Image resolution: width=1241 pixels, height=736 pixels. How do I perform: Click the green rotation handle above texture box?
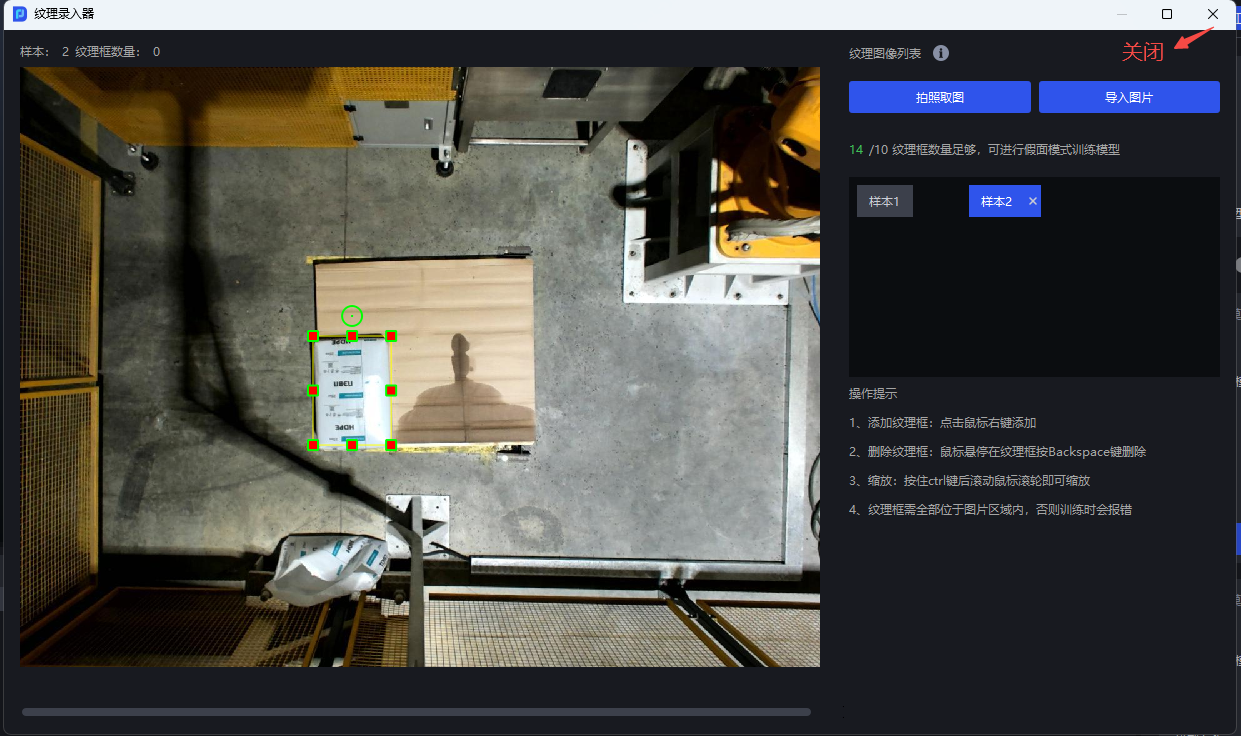351,315
